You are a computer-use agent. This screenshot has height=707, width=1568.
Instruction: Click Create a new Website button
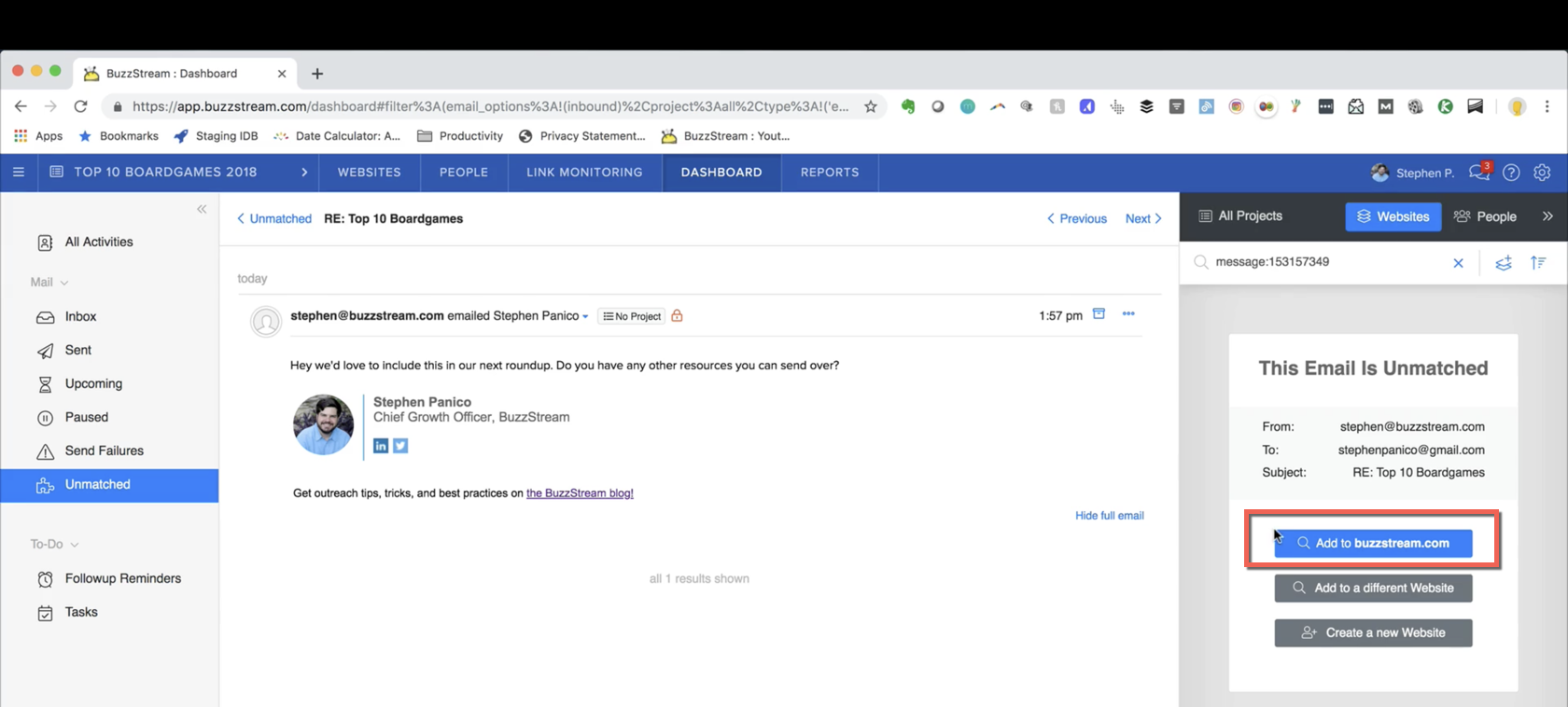point(1373,632)
